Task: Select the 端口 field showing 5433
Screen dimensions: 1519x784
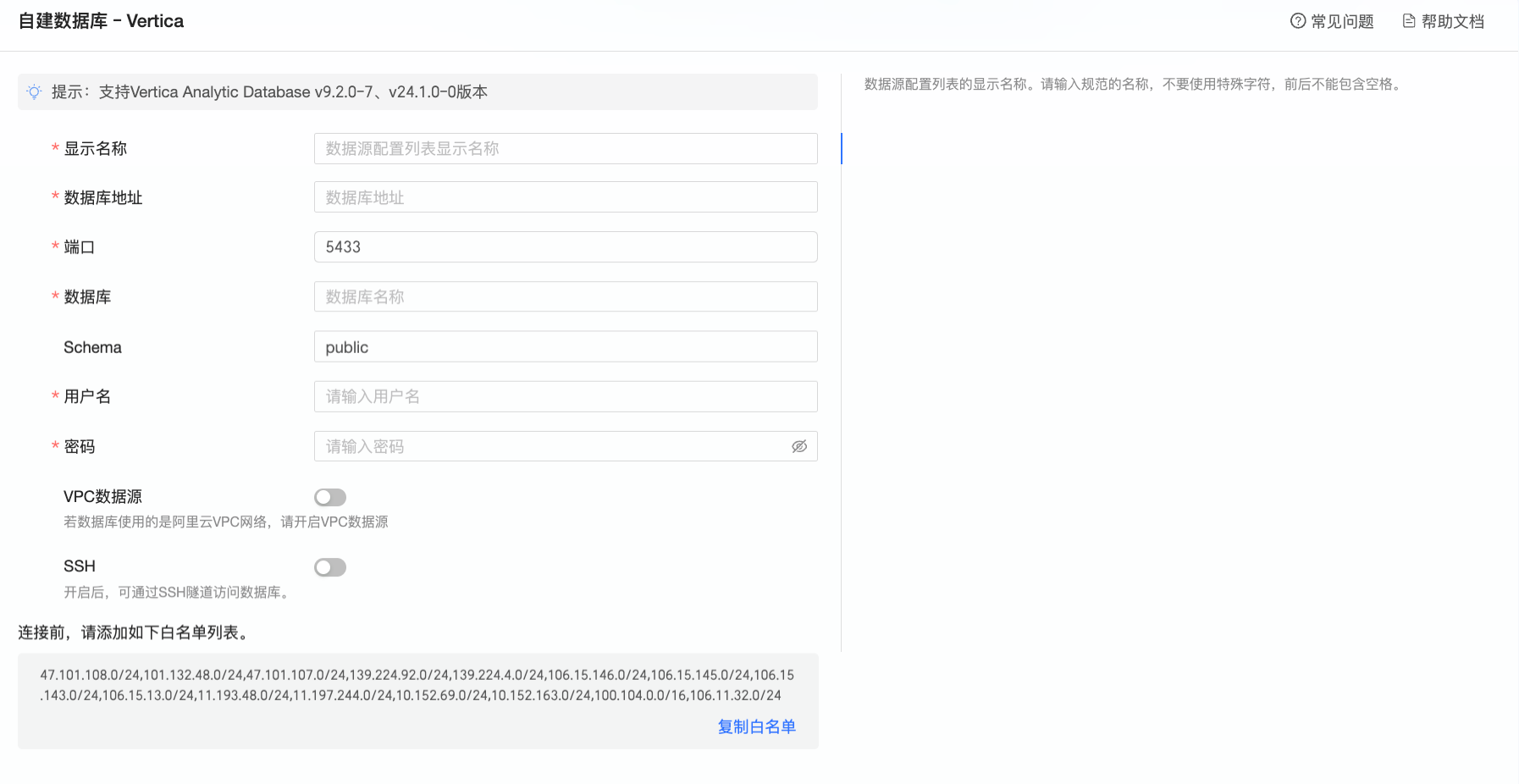Action: 566,246
